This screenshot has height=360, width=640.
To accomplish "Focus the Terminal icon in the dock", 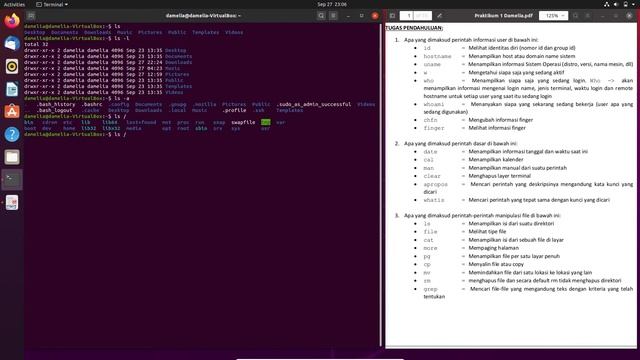I will 12,180.
